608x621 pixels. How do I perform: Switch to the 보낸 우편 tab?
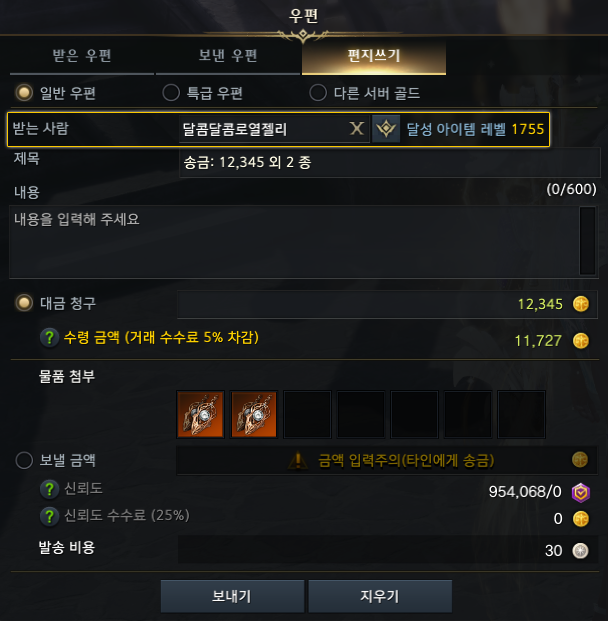(228, 56)
